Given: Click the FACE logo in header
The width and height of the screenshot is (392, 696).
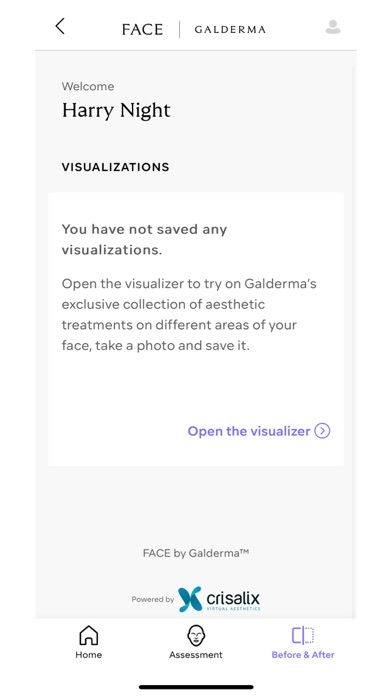Looking at the screenshot, I should (x=142, y=30).
